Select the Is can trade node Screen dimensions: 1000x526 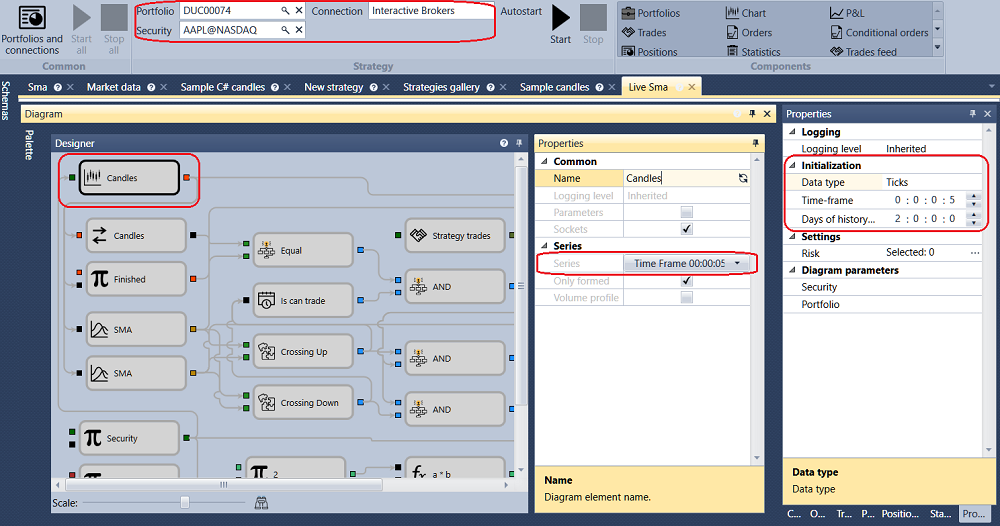click(303, 300)
